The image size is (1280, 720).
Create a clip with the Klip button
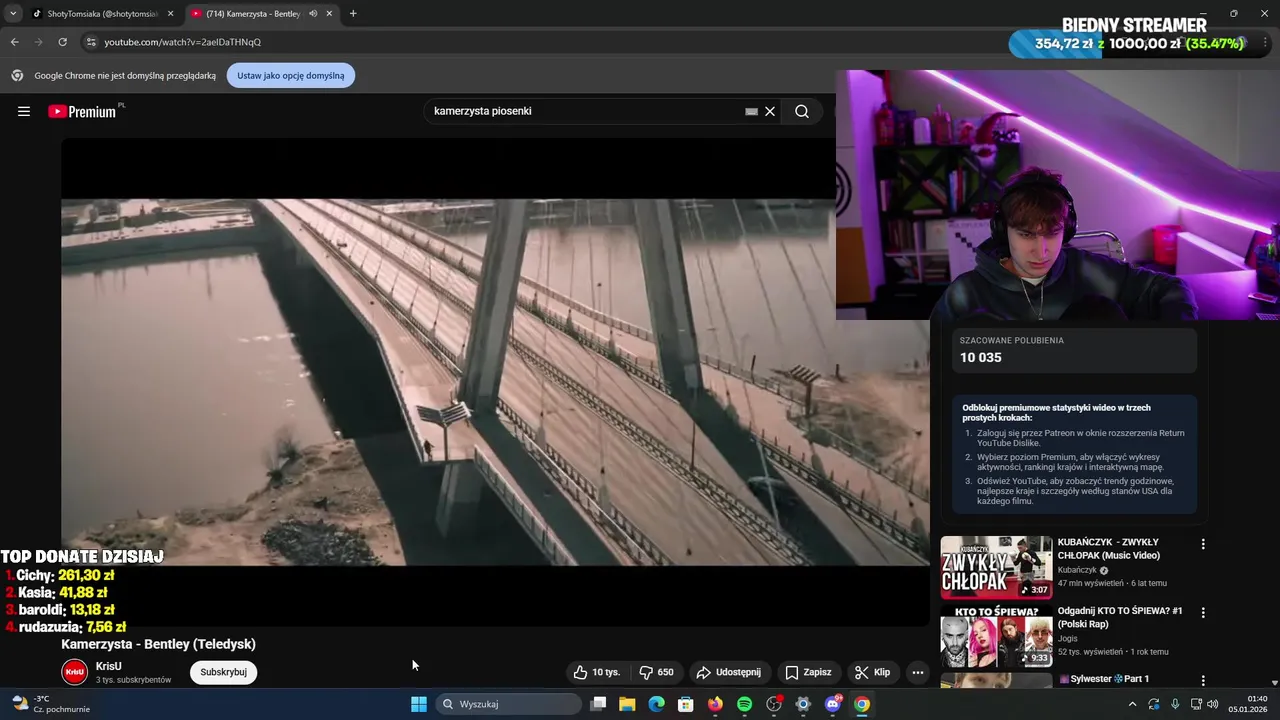pyautogui.click(x=872, y=672)
